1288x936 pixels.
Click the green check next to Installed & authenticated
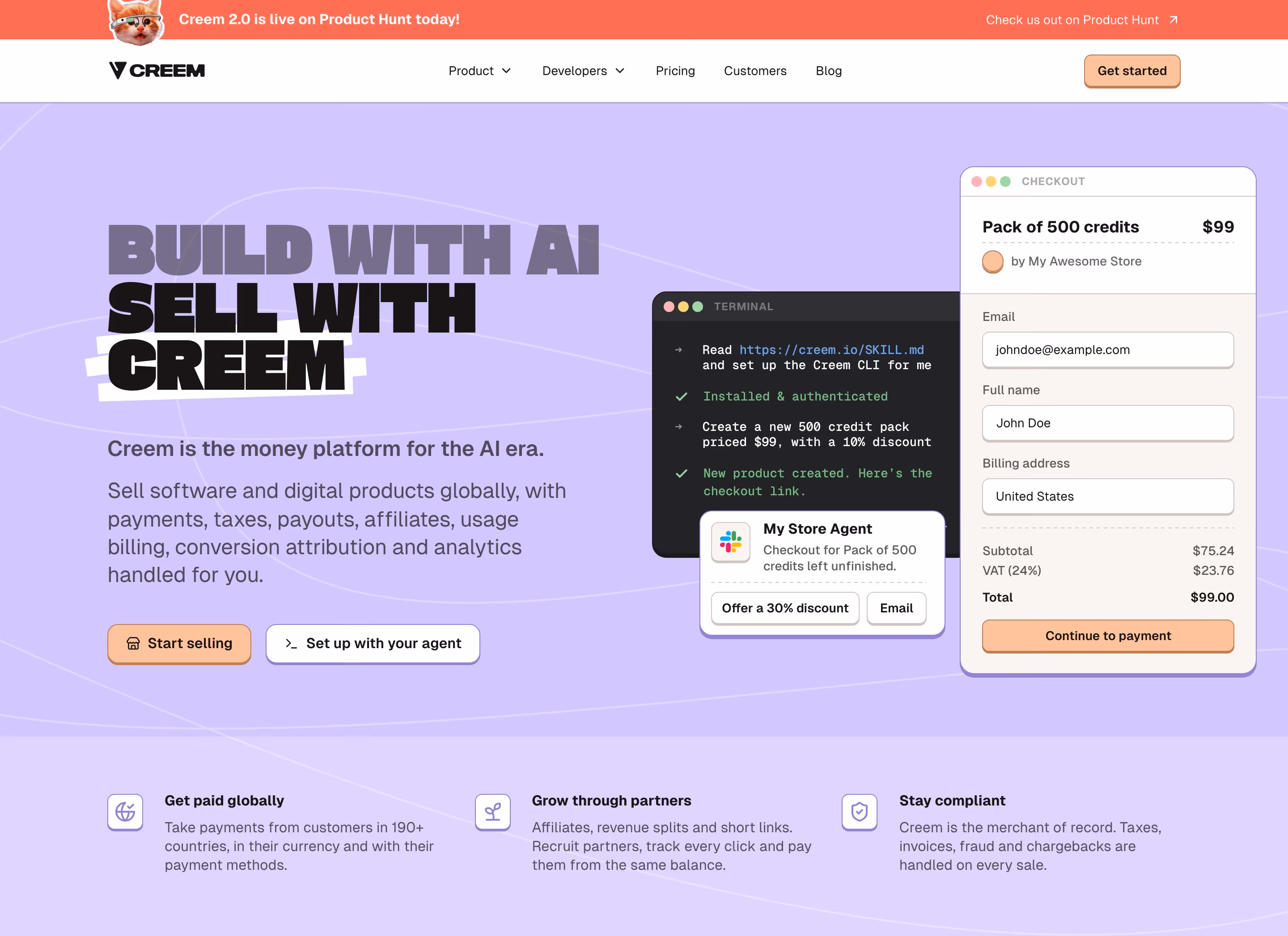pos(682,396)
